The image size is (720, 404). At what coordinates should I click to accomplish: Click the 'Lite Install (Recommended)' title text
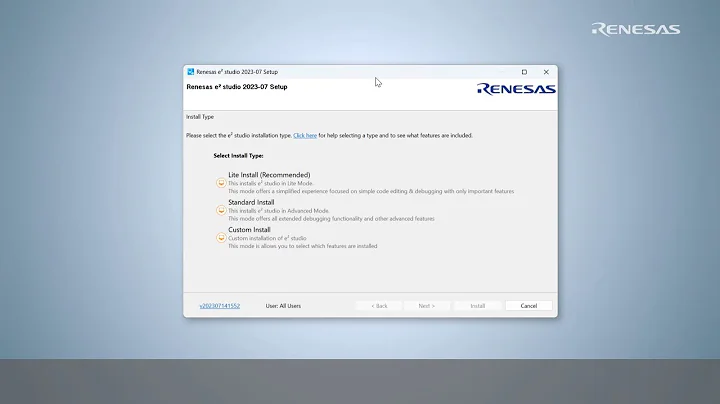pos(269,175)
